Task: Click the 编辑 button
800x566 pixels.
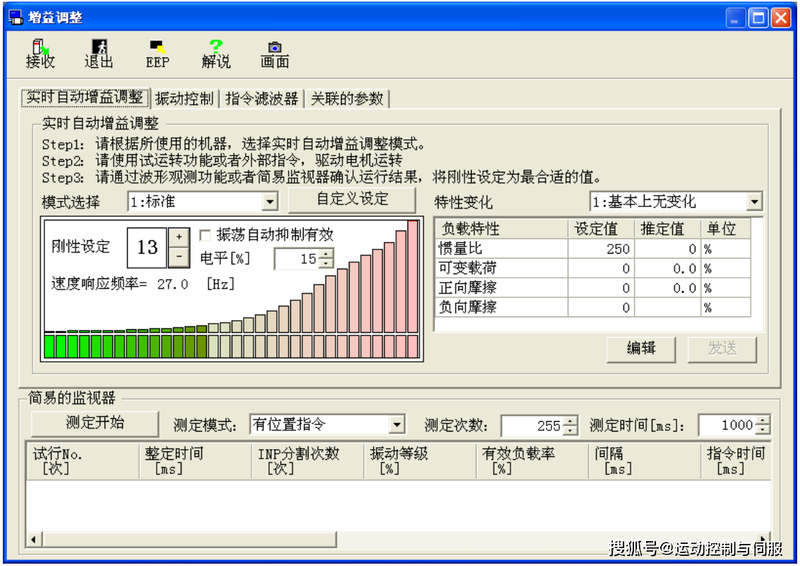Action: tap(641, 348)
